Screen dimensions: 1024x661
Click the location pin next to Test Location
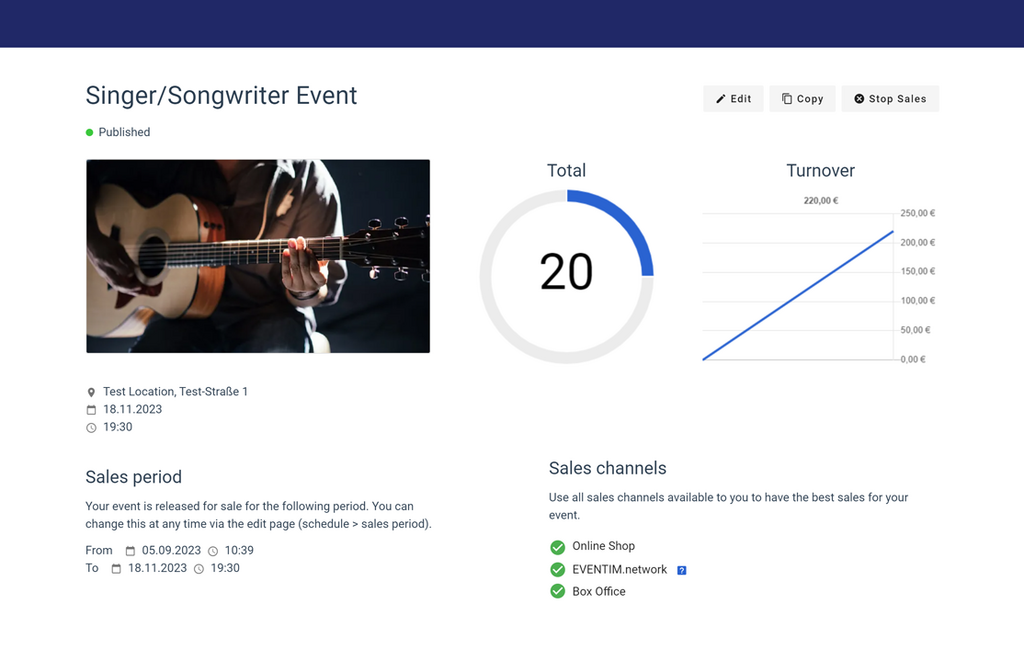point(91,391)
